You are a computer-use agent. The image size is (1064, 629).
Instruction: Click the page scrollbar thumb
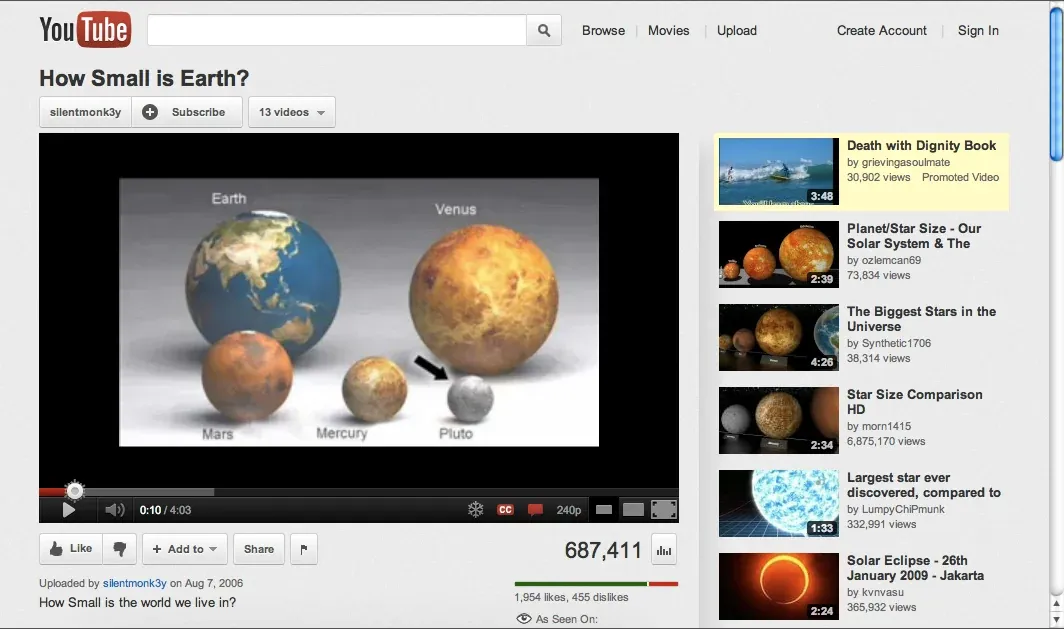point(1055,85)
